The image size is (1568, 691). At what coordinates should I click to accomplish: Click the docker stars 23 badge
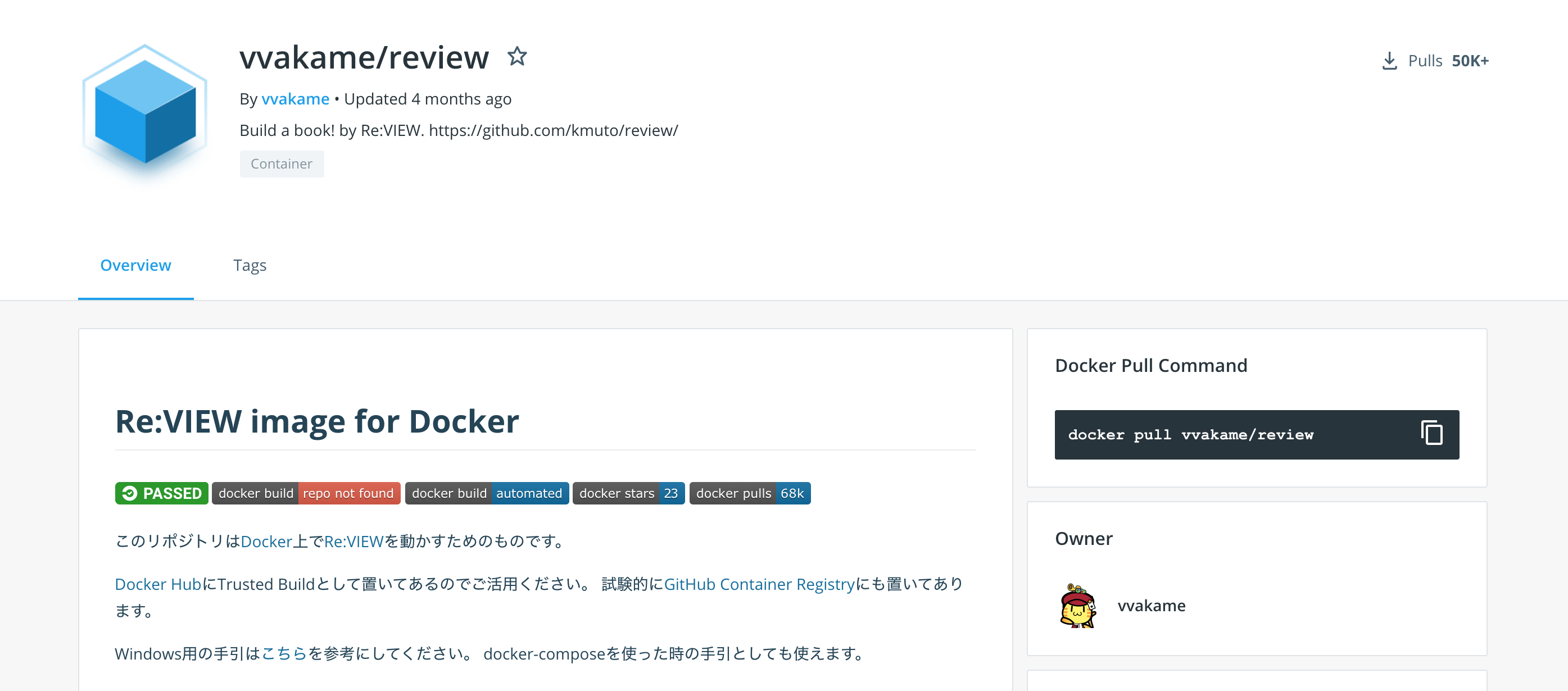click(628, 493)
